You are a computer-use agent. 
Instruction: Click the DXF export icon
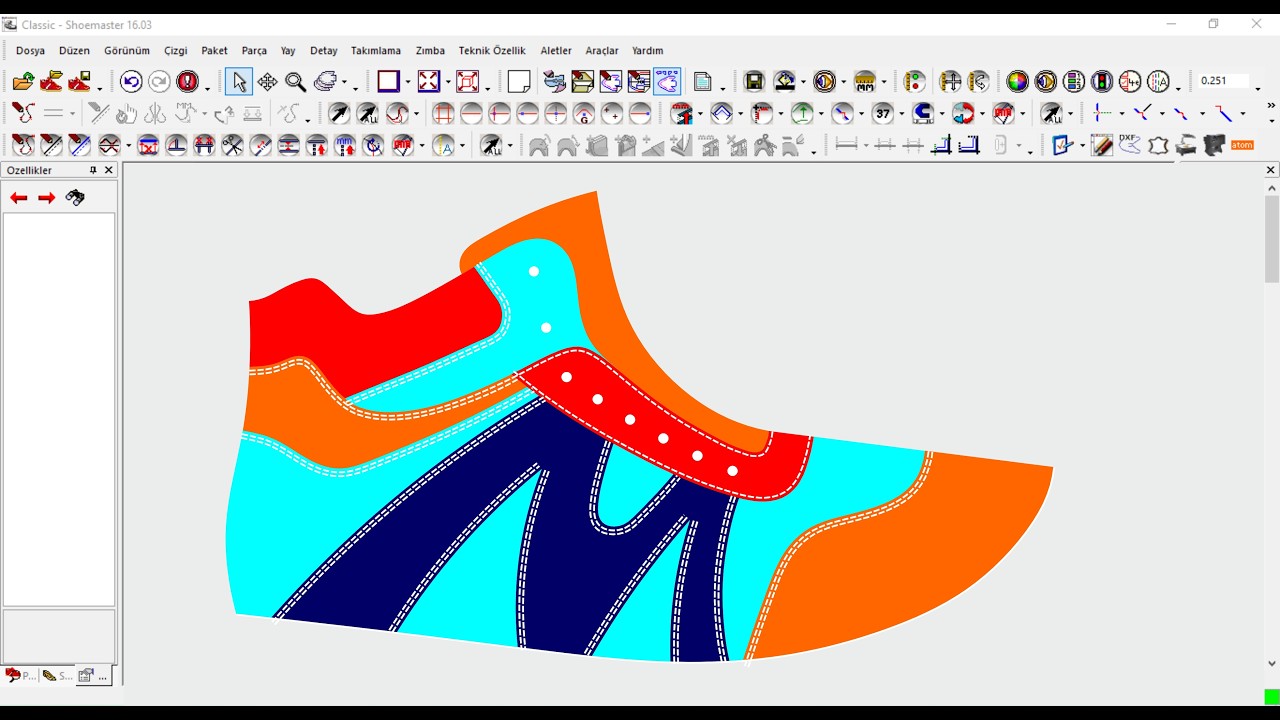pyautogui.click(x=1130, y=146)
